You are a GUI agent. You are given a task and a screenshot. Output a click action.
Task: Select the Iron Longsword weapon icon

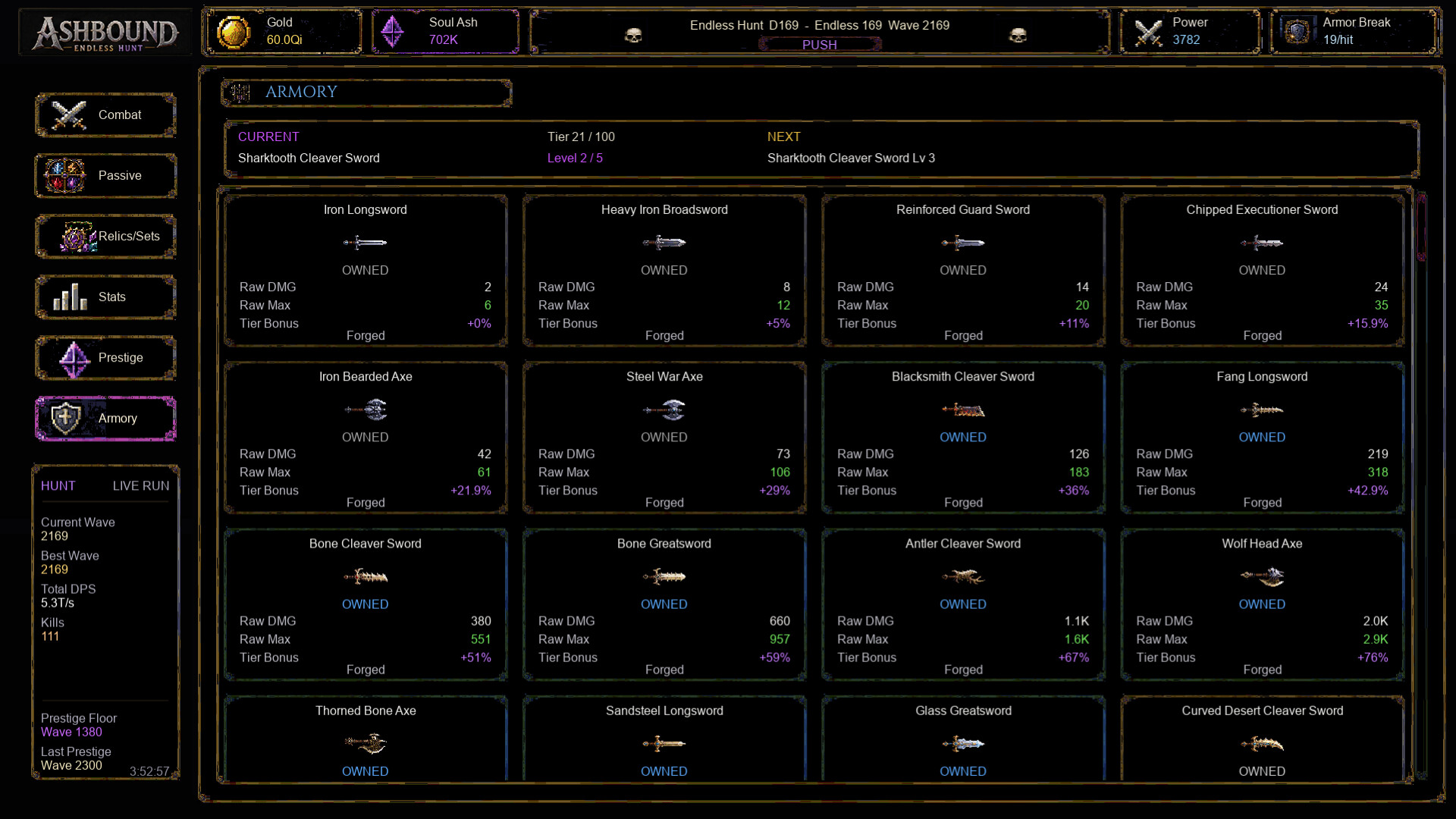point(365,243)
